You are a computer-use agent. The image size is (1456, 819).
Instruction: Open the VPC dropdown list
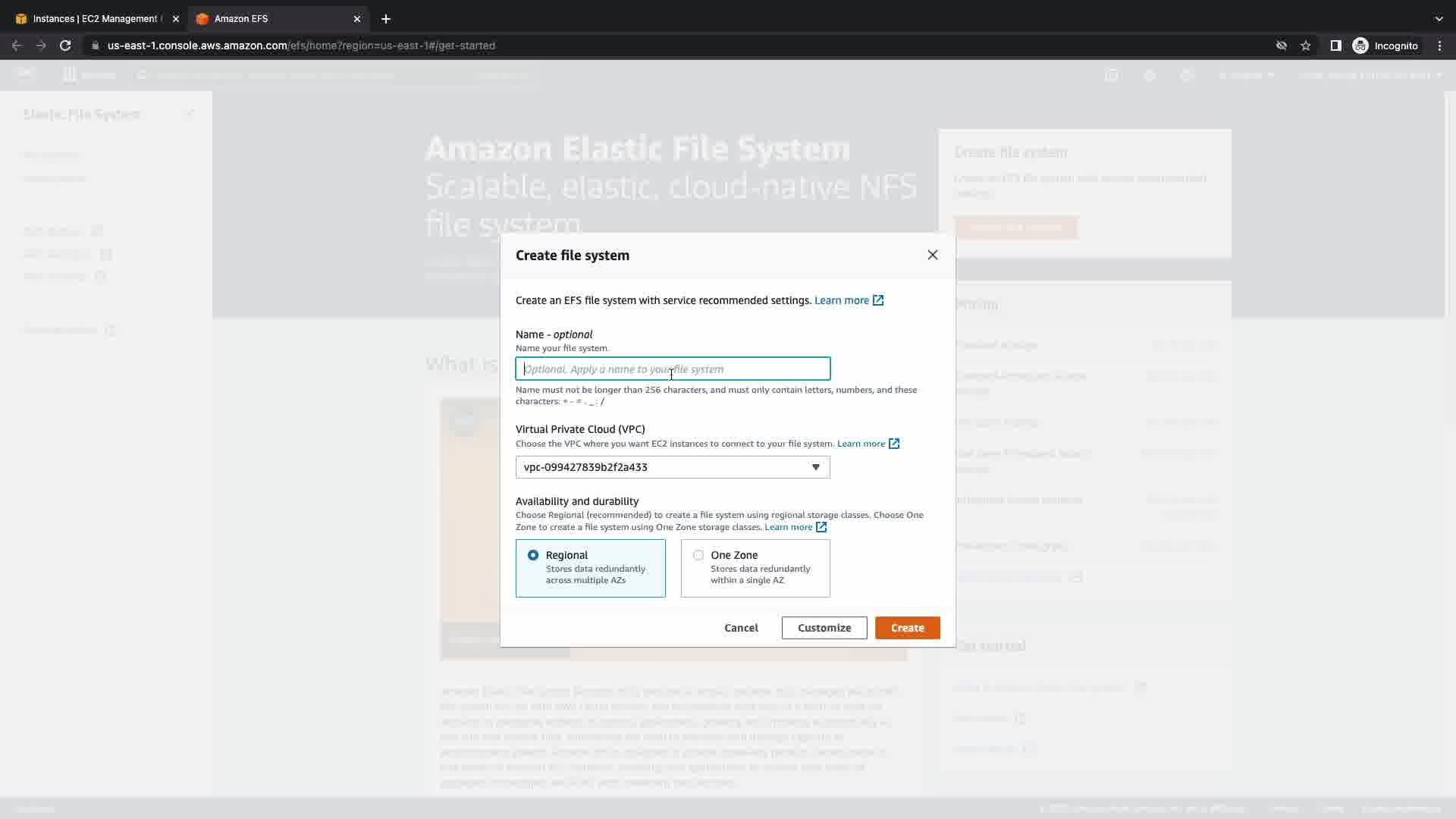point(673,467)
